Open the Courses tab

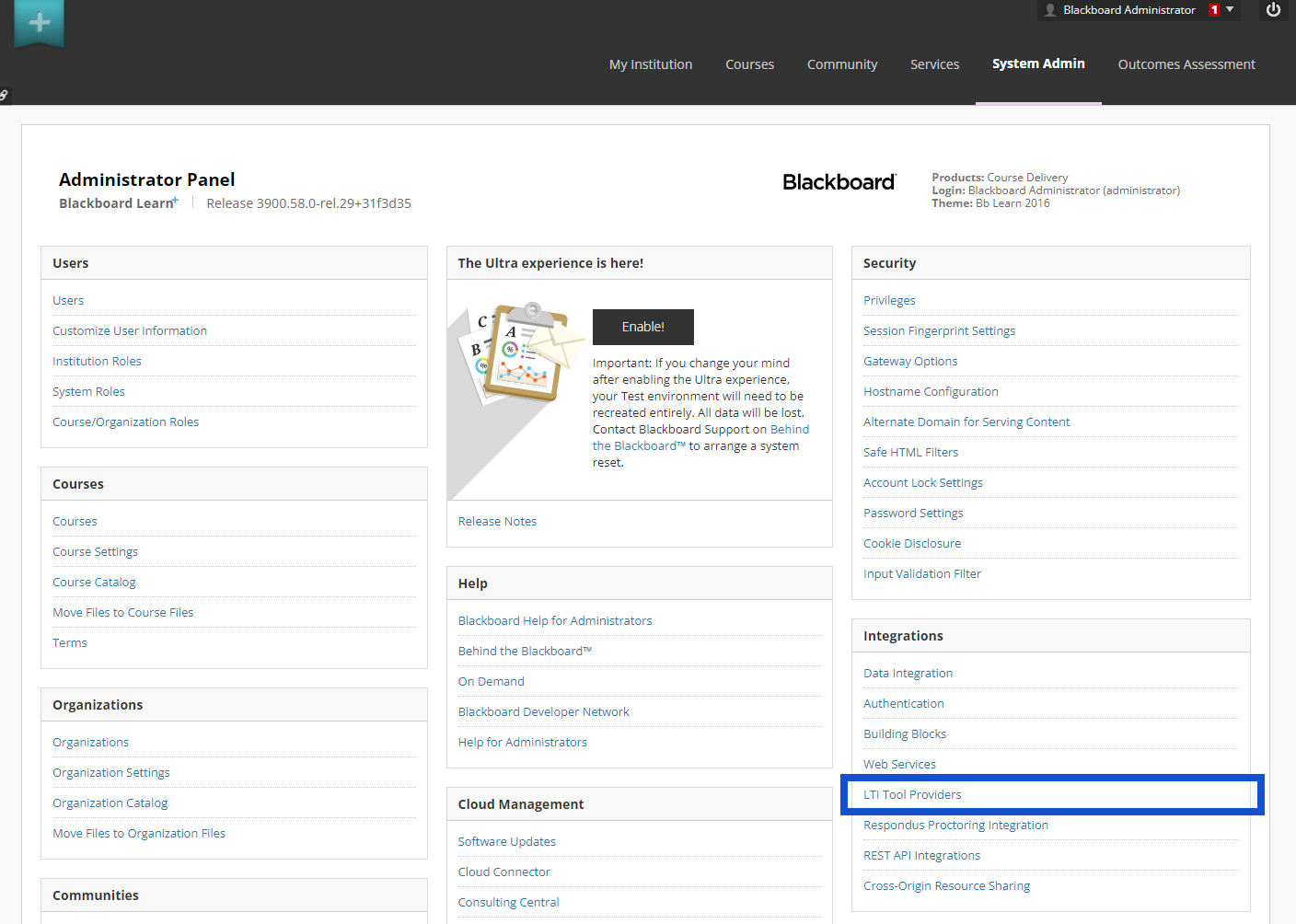[749, 64]
